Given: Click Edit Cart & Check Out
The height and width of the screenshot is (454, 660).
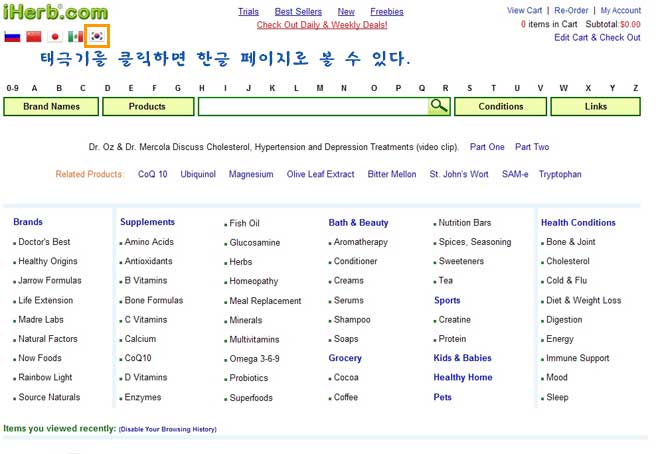Looking at the screenshot, I should pos(597,38).
